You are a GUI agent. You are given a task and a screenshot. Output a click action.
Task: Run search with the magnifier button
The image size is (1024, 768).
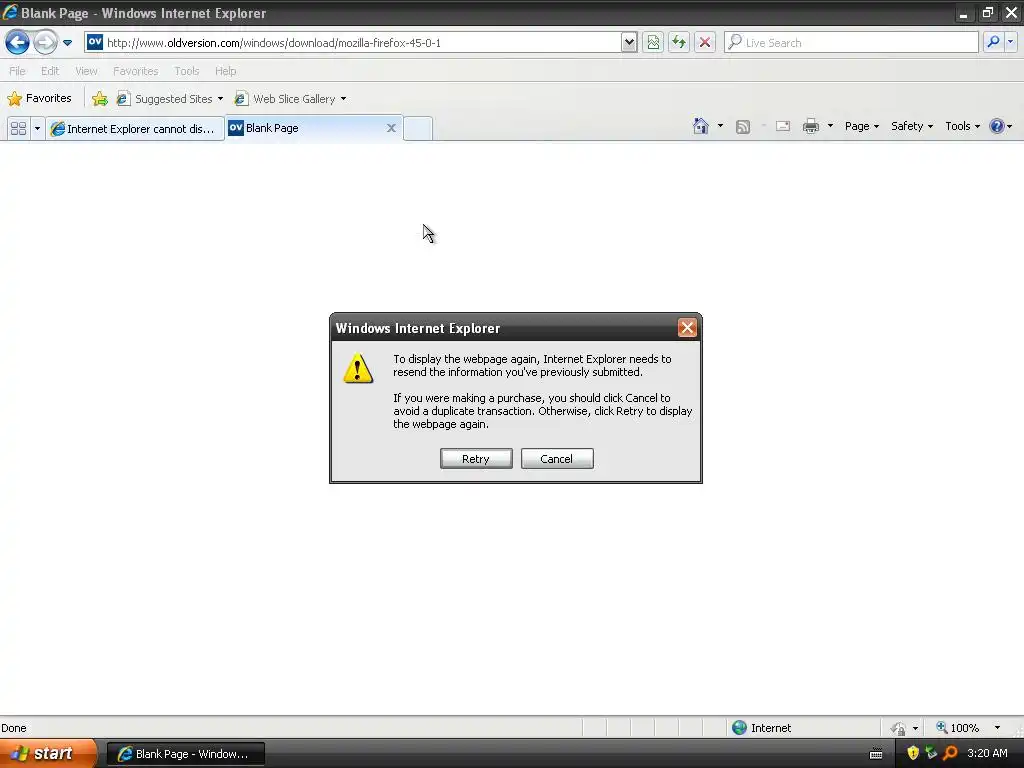click(x=993, y=42)
